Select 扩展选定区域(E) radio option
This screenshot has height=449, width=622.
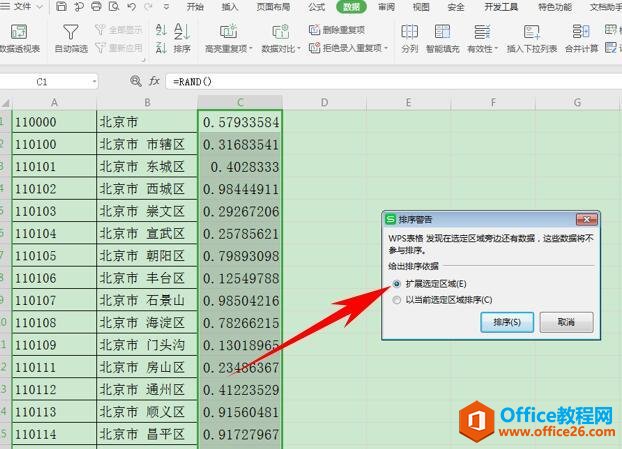point(397,284)
